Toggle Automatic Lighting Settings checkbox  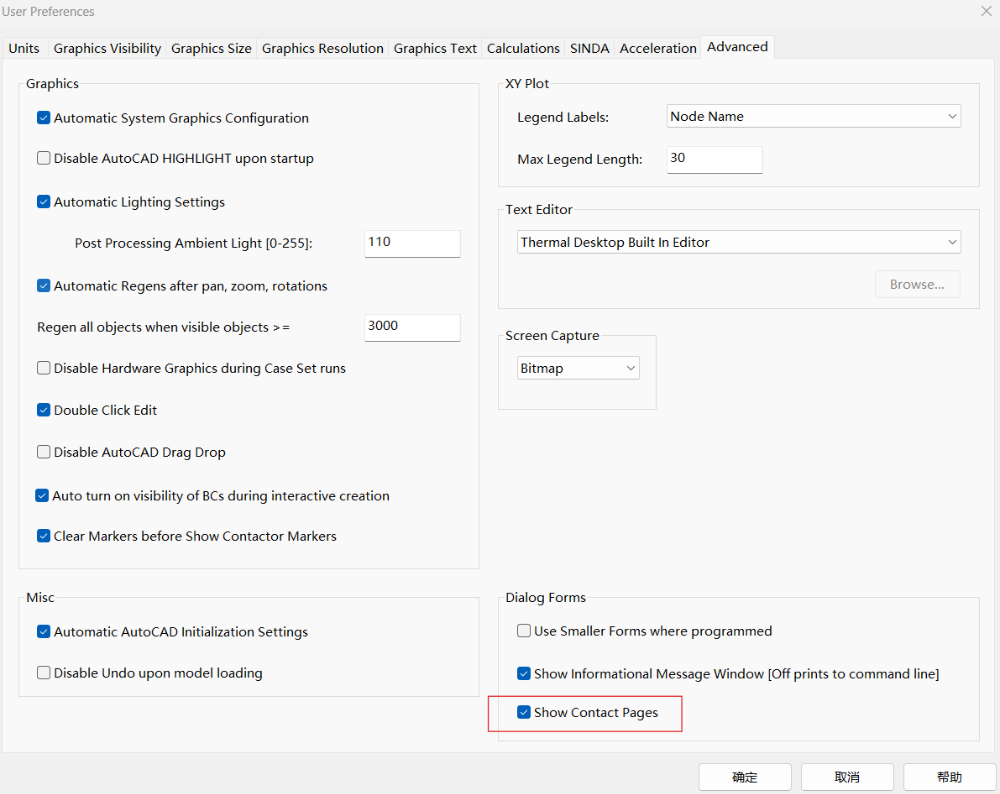(44, 202)
